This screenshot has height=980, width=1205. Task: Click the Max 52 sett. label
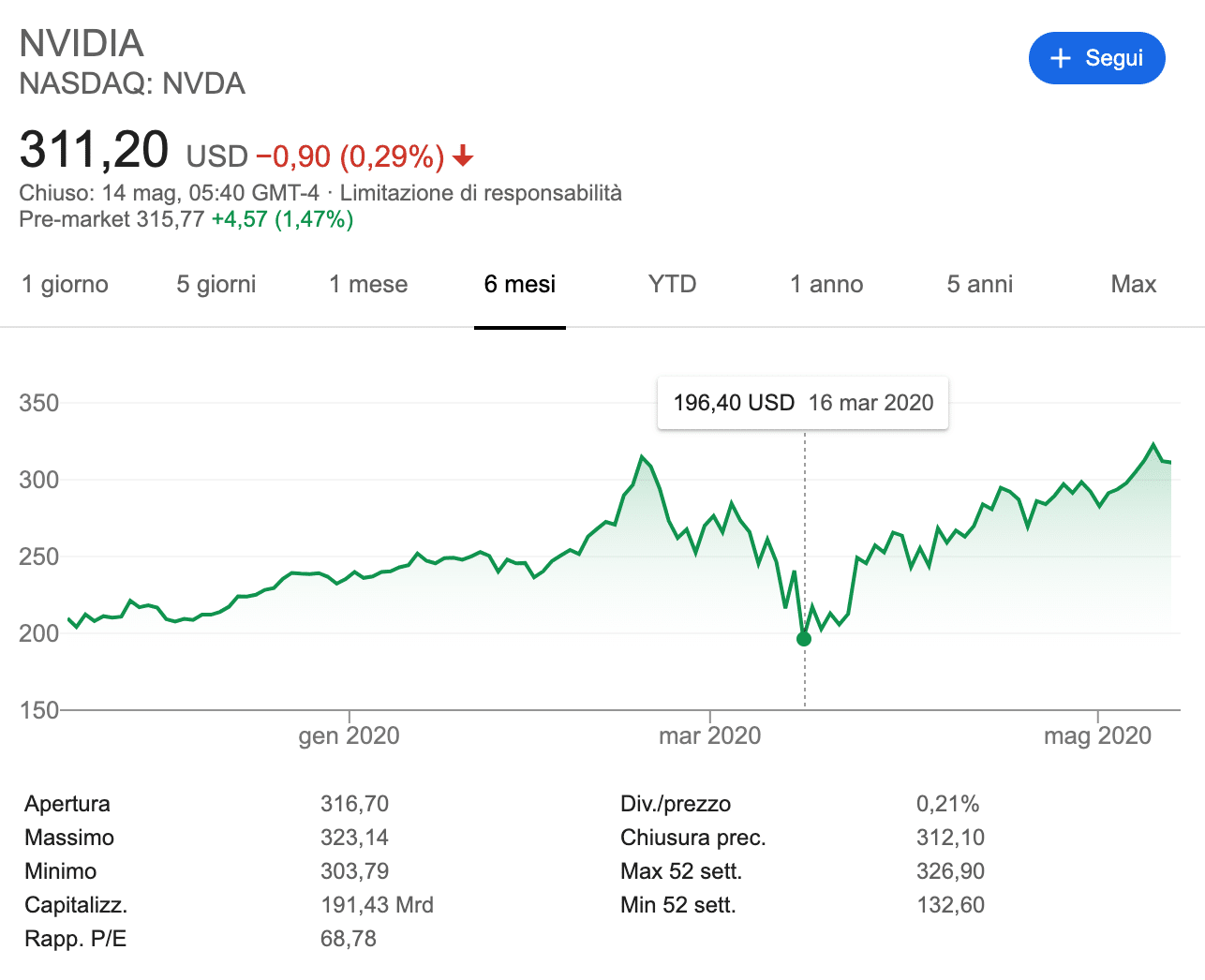pos(681,871)
